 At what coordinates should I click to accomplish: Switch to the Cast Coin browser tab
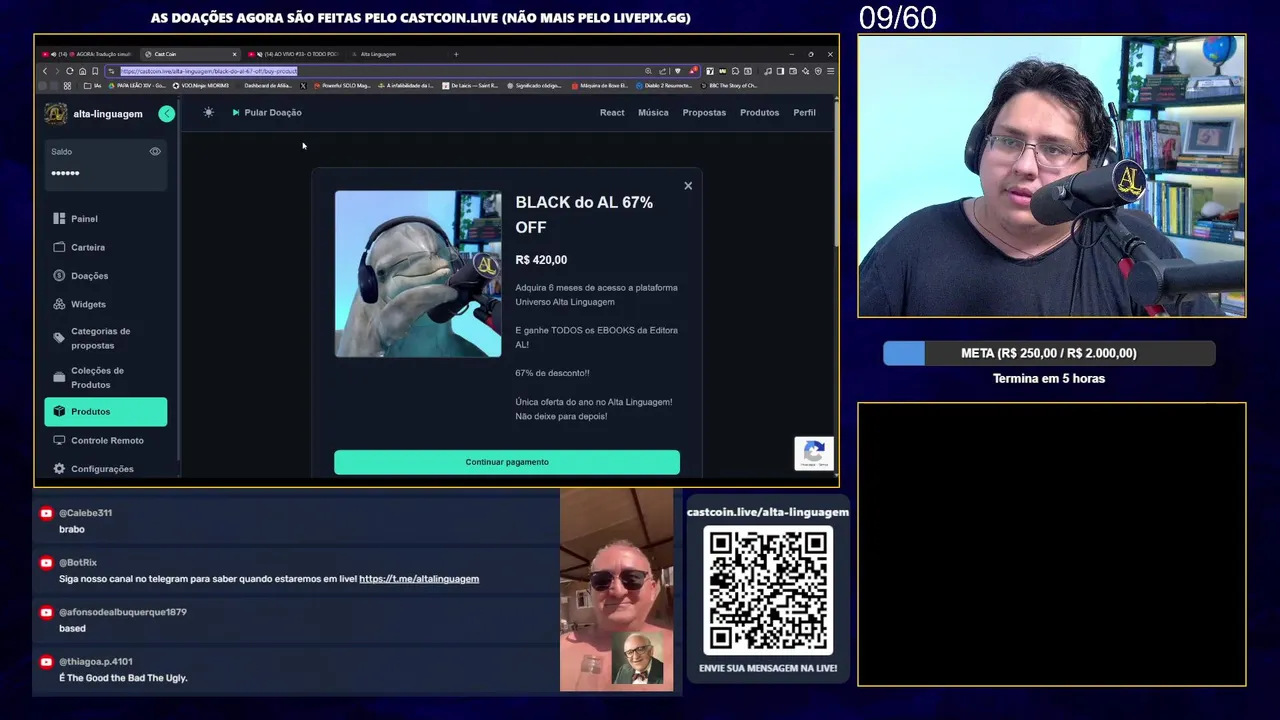pyautogui.click(x=188, y=54)
